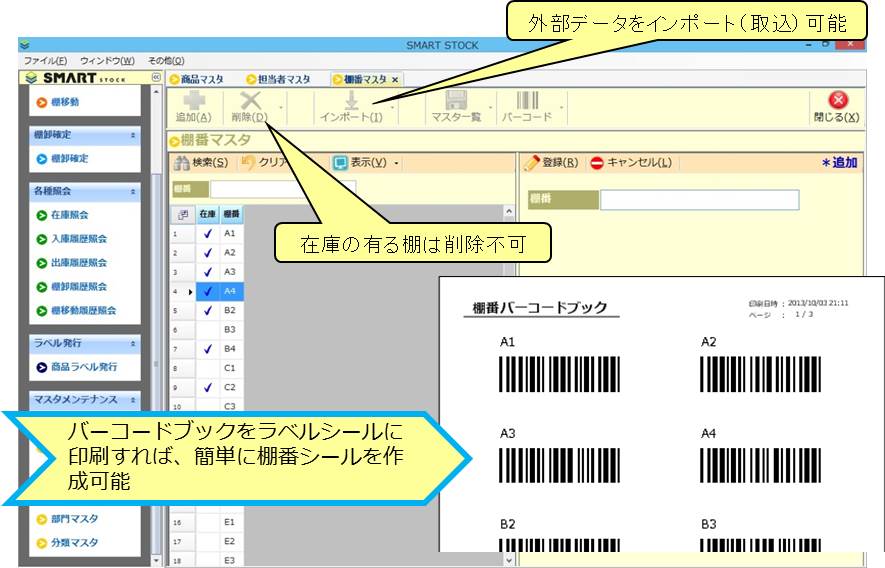
Task: Click the クリア clear button
Action: pos(264,163)
